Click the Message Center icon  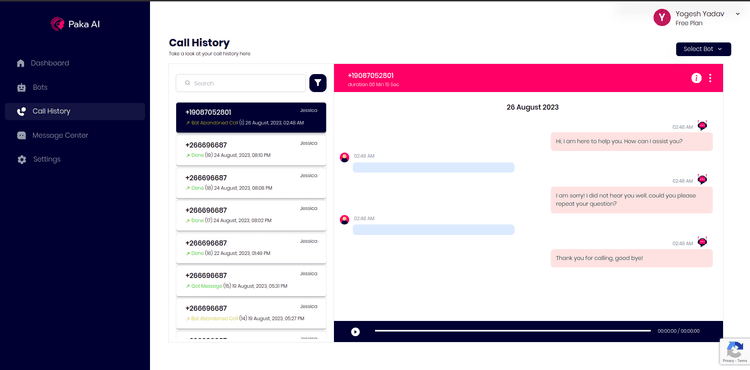(21, 135)
